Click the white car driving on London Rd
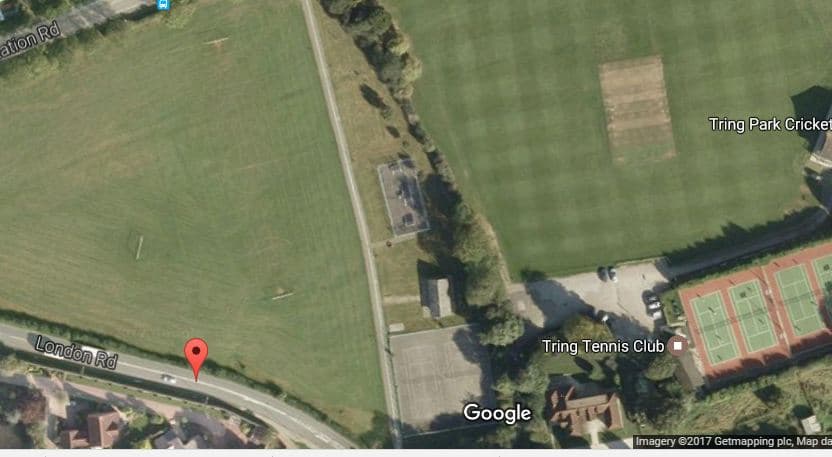Image resolution: width=832 pixels, height=457 pixels. 169,378
